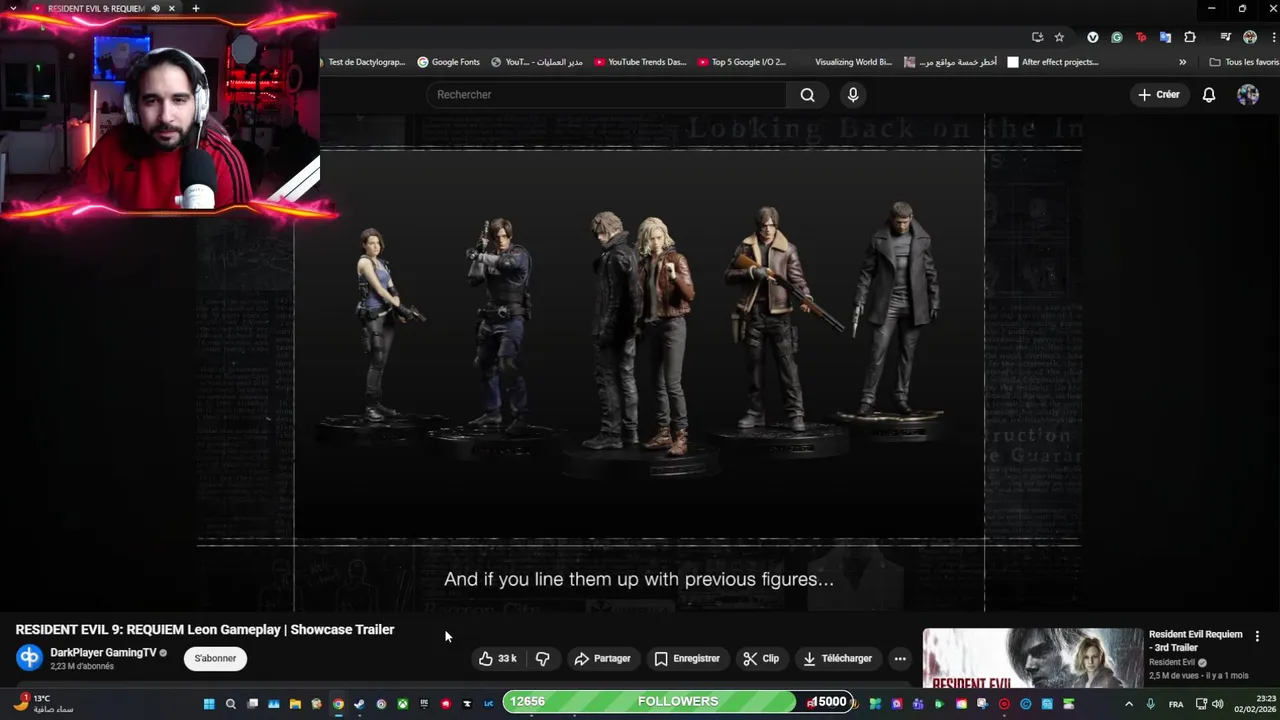Subscribe with the S'abonner button
Image resolution: width=1280 pixels, height=720 pixels.
click(x=215, y=658)
